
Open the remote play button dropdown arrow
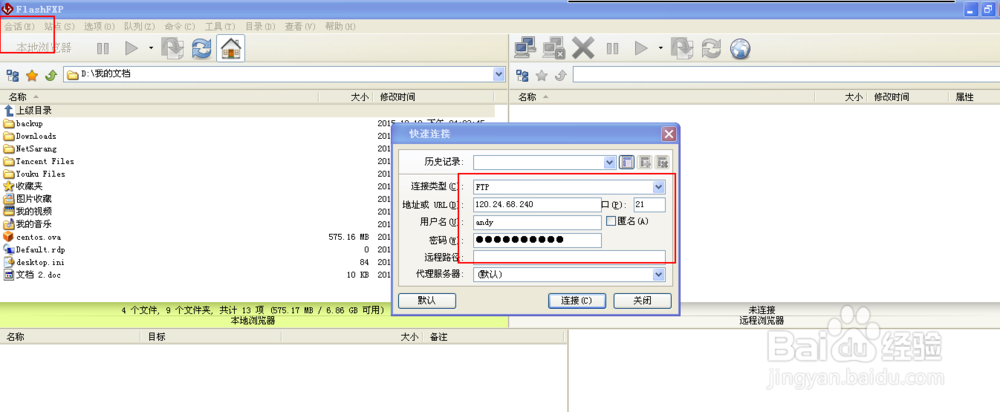pos(661,48)
